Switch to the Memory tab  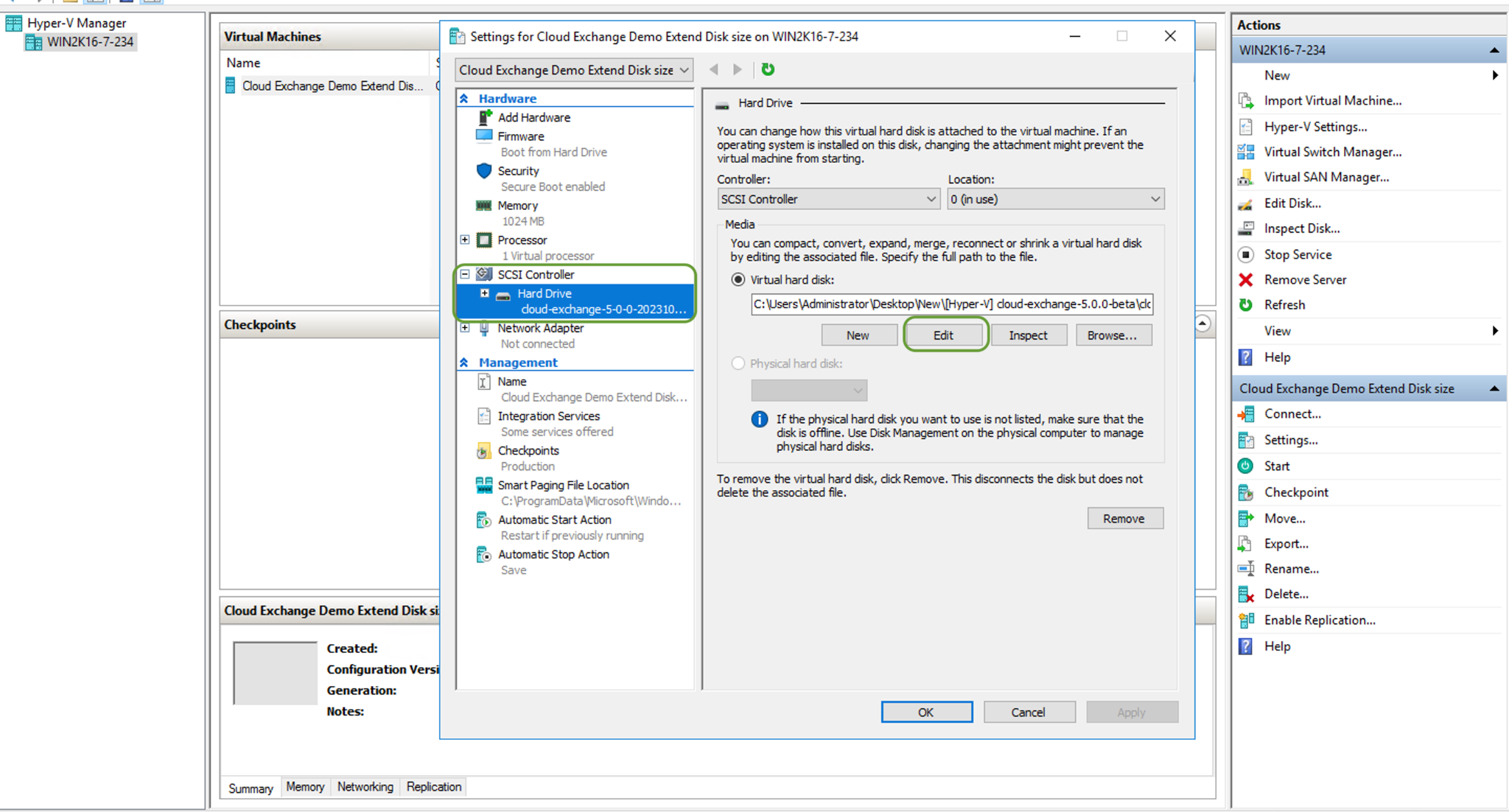click(305, 787)
